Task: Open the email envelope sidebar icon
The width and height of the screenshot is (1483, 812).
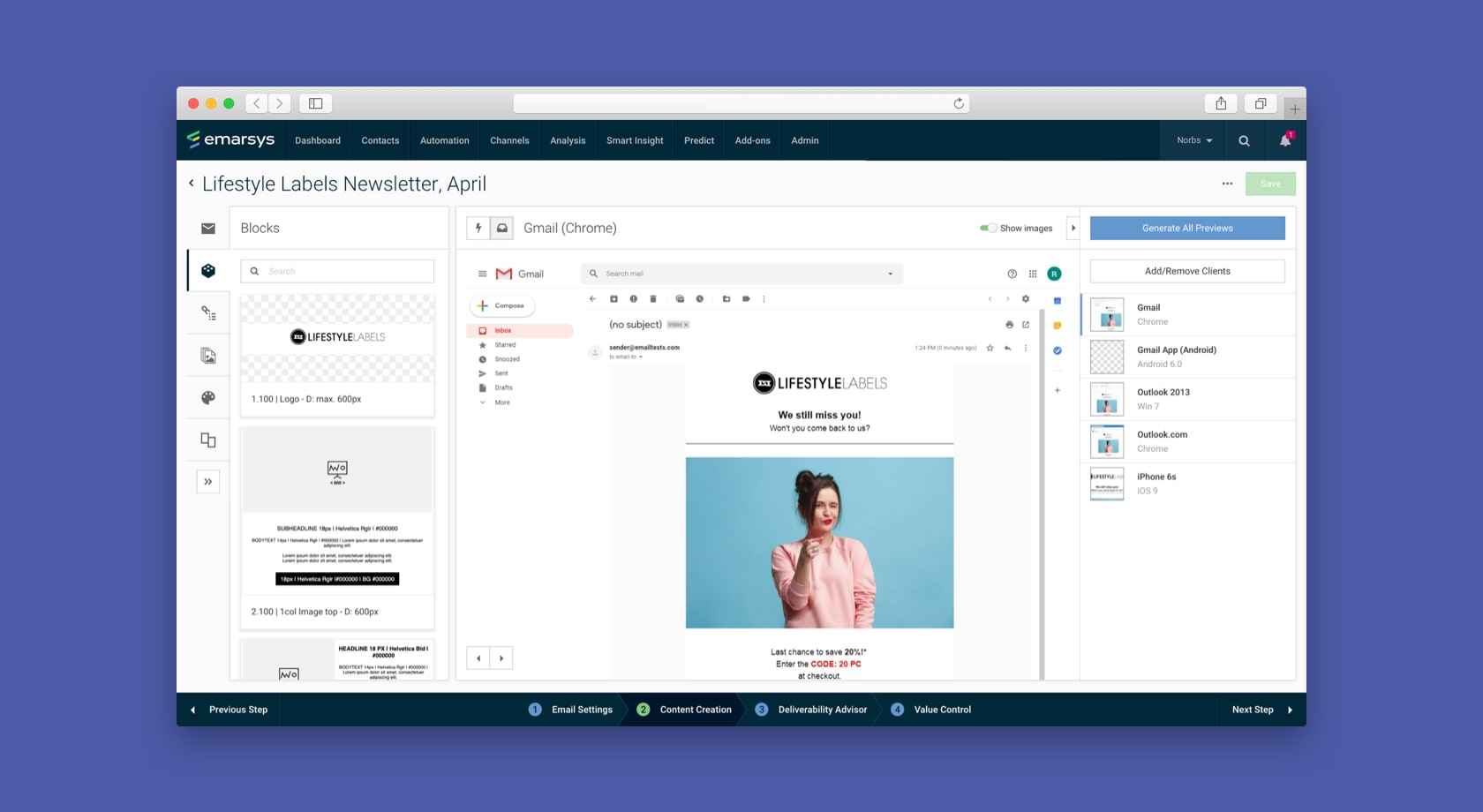Action: 208,229
